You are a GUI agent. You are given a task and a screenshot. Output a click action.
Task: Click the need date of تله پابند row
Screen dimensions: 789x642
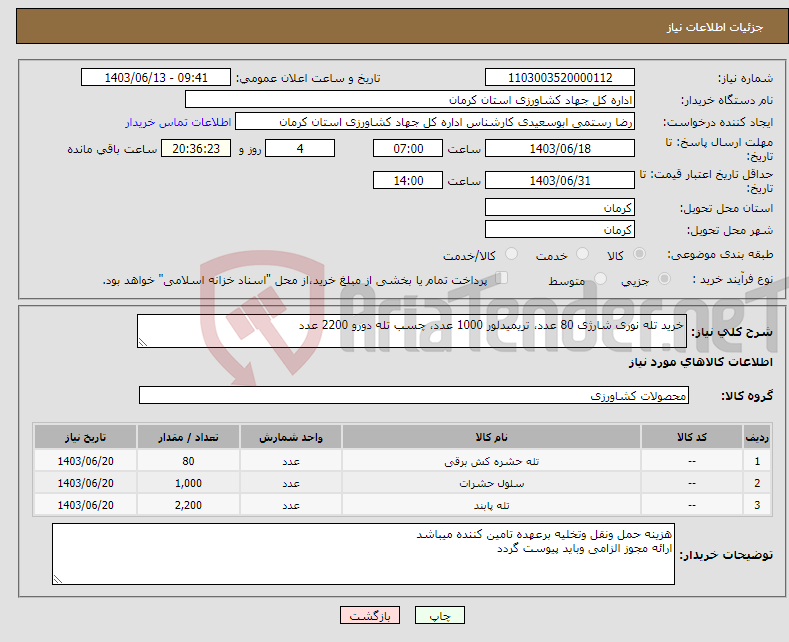(x=86, y=505)
